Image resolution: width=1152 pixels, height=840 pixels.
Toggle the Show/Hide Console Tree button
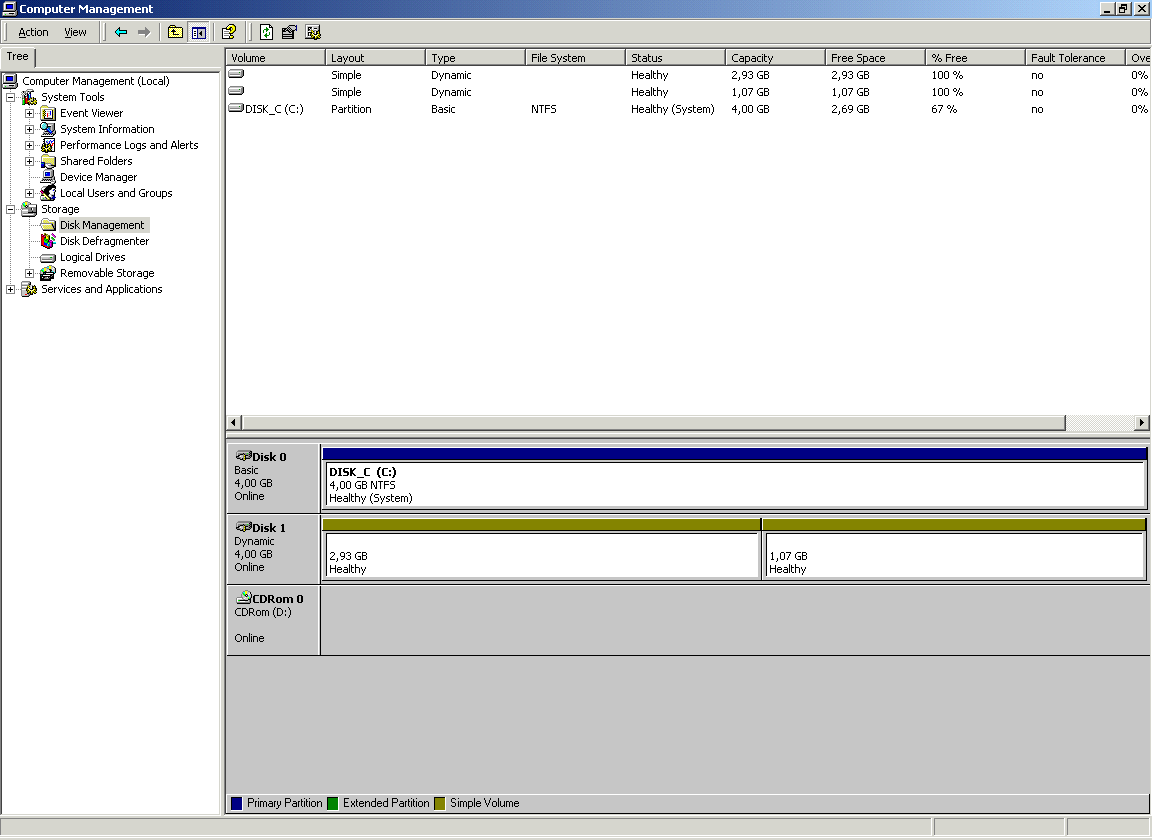pos(198,32)
